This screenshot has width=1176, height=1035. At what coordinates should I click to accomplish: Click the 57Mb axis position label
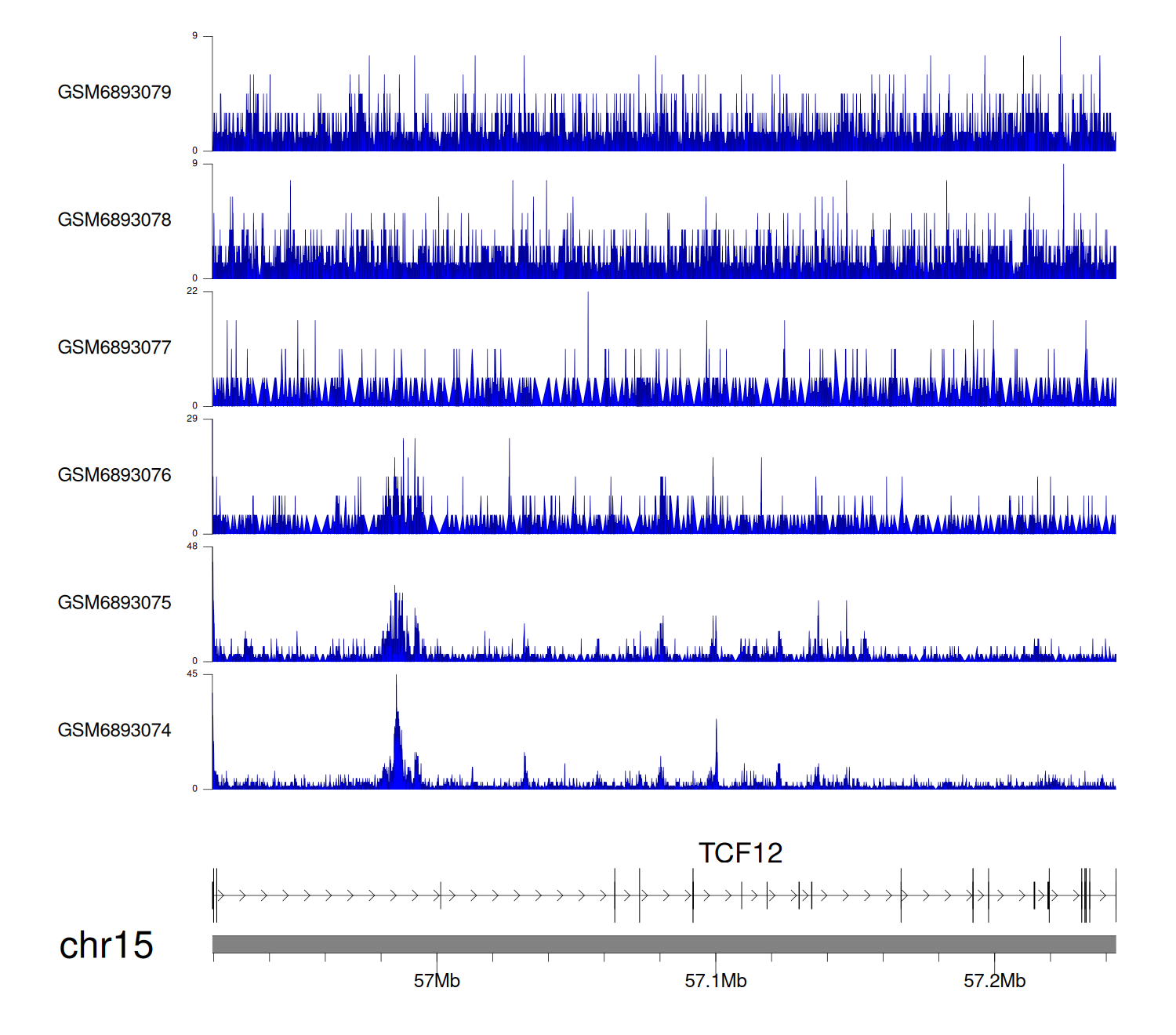tap(437, 981)
